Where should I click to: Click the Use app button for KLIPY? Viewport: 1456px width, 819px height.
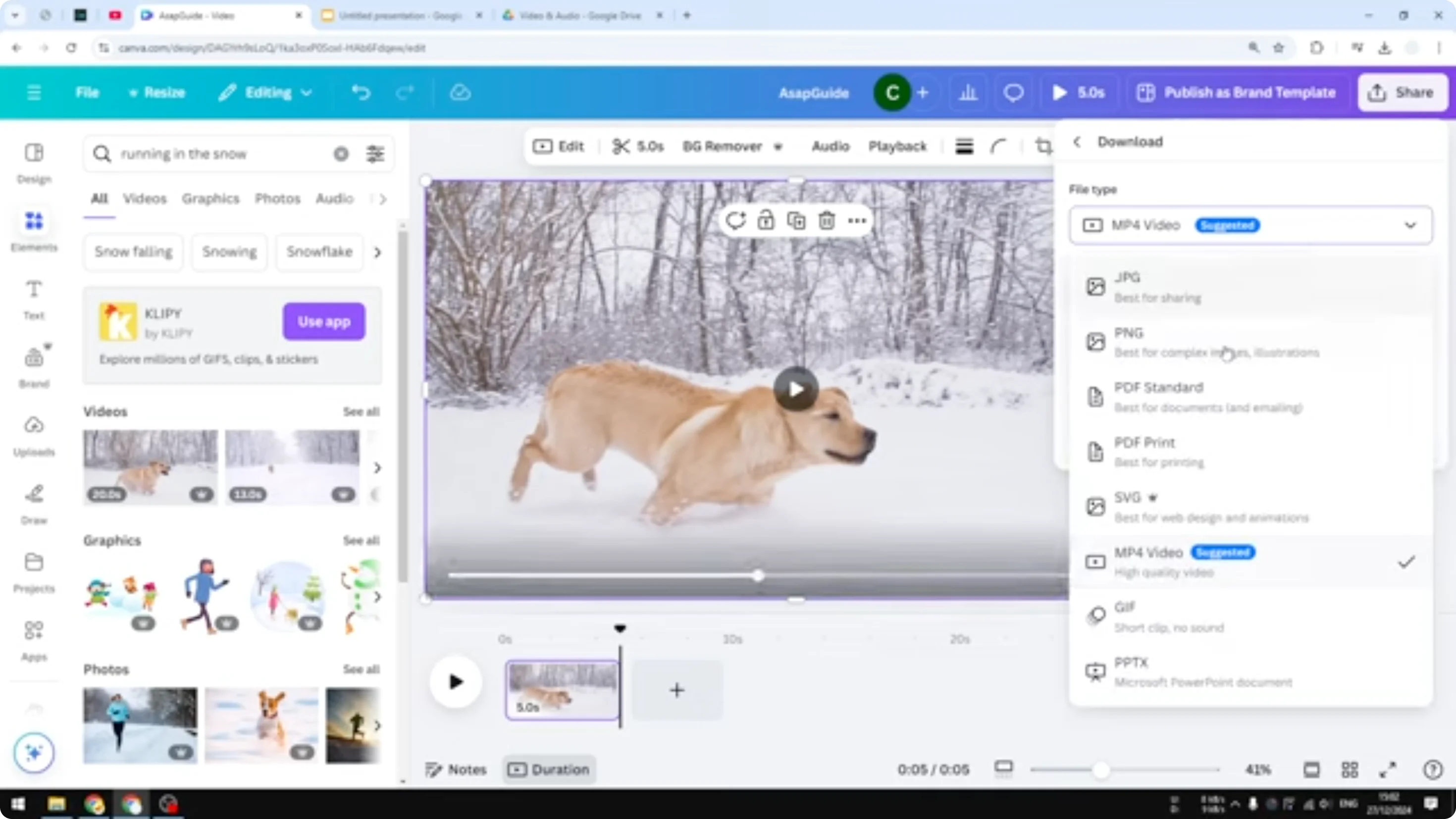click(x=323, y=321)
